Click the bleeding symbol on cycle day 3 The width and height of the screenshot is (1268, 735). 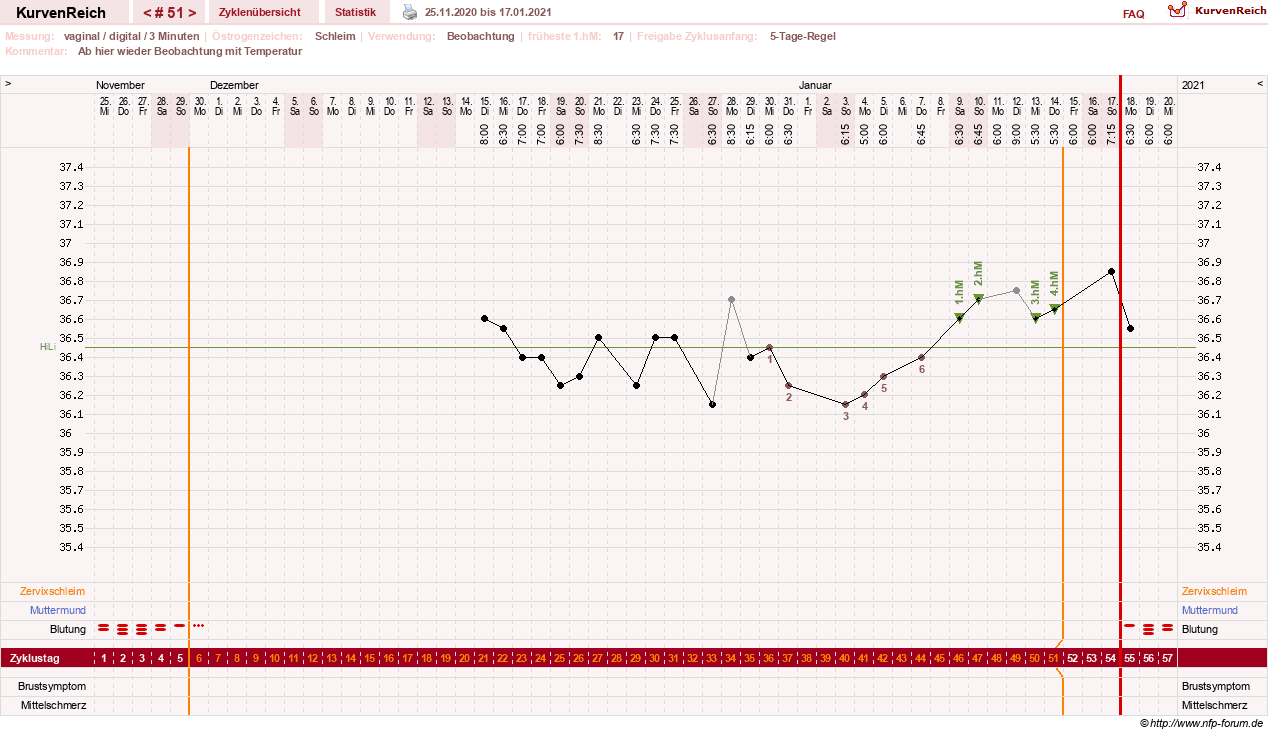pos(142,629)
